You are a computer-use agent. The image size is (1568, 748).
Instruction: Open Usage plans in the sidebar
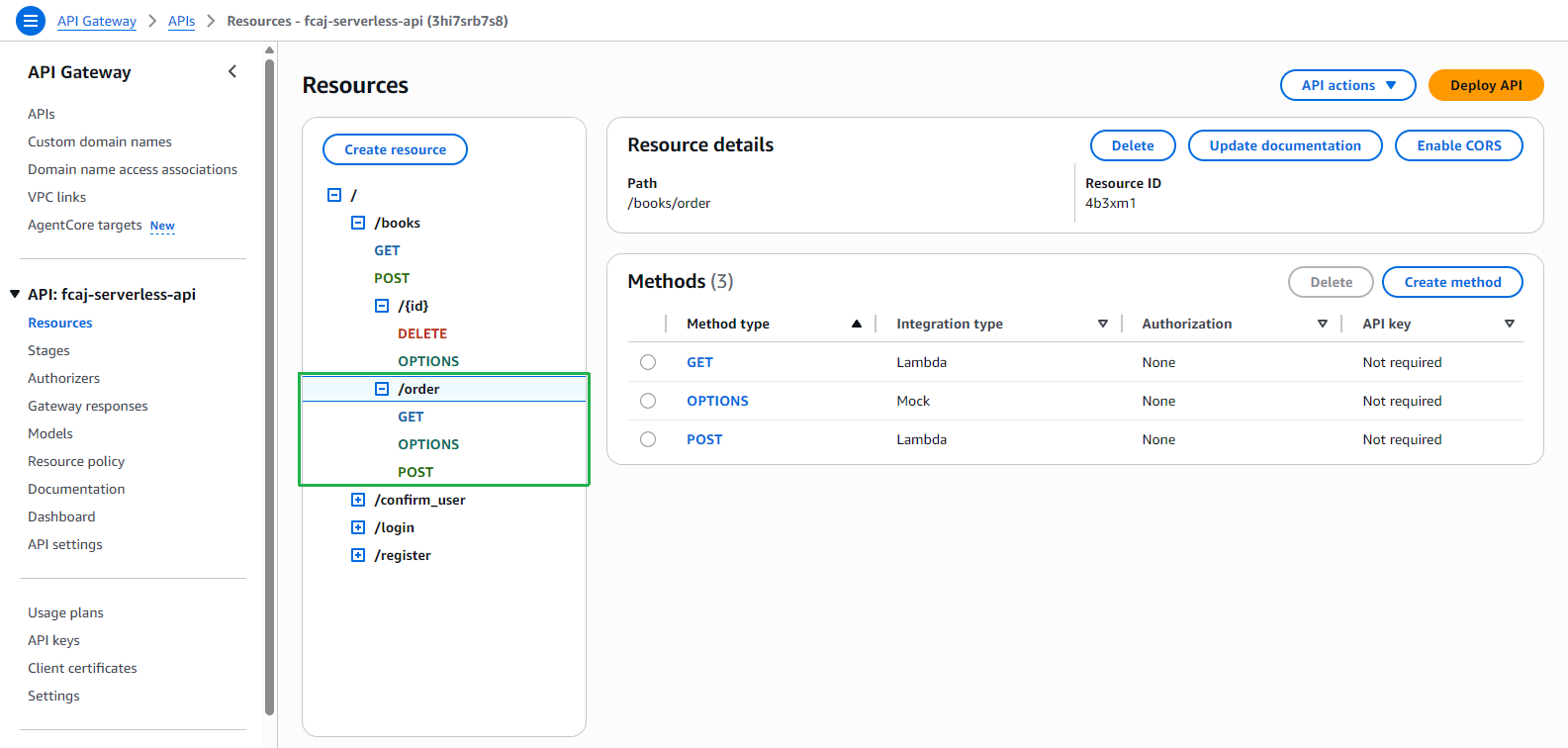65,612
